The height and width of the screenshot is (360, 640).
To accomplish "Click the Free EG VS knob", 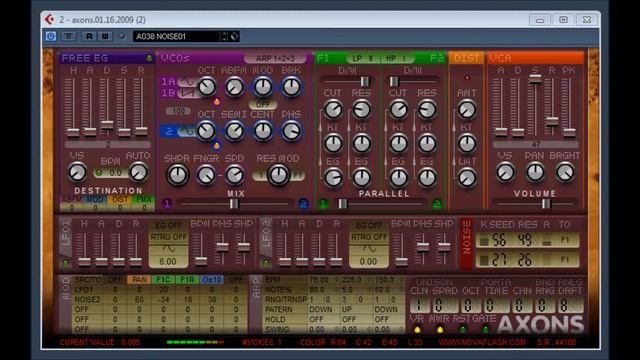I will 77,172.
